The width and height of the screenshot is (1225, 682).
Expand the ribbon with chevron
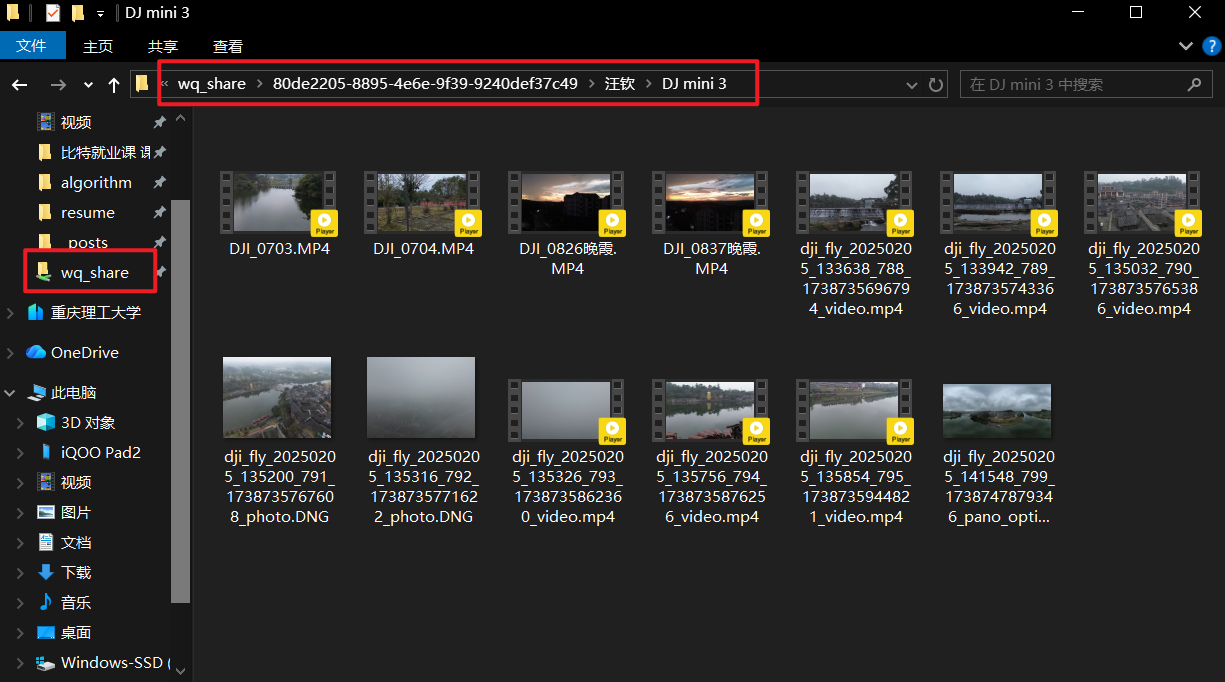pos(1186,46)
